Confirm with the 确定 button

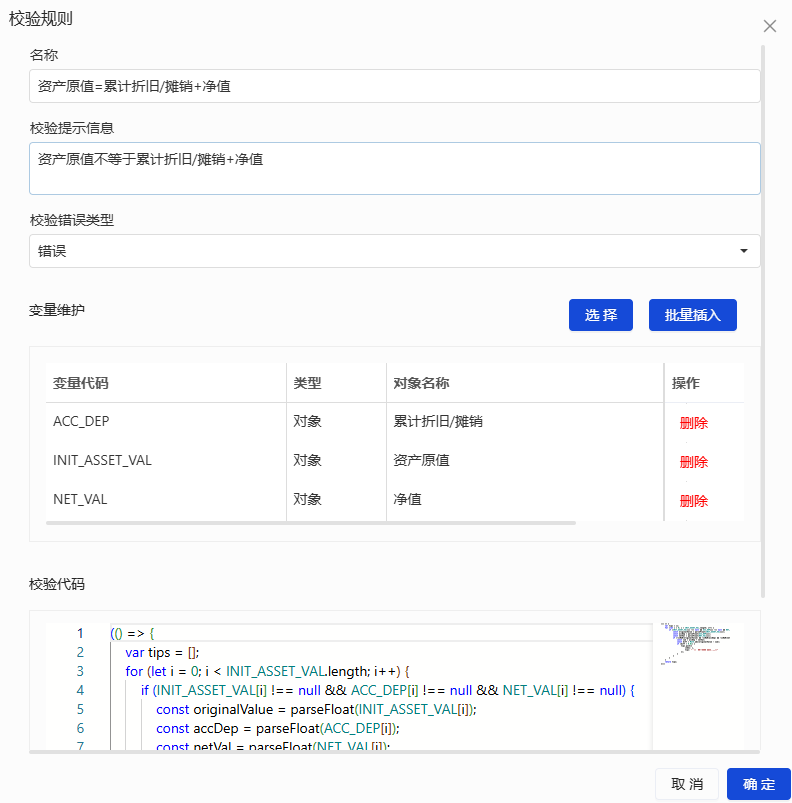pyautogui.click(x=758, y=784)
